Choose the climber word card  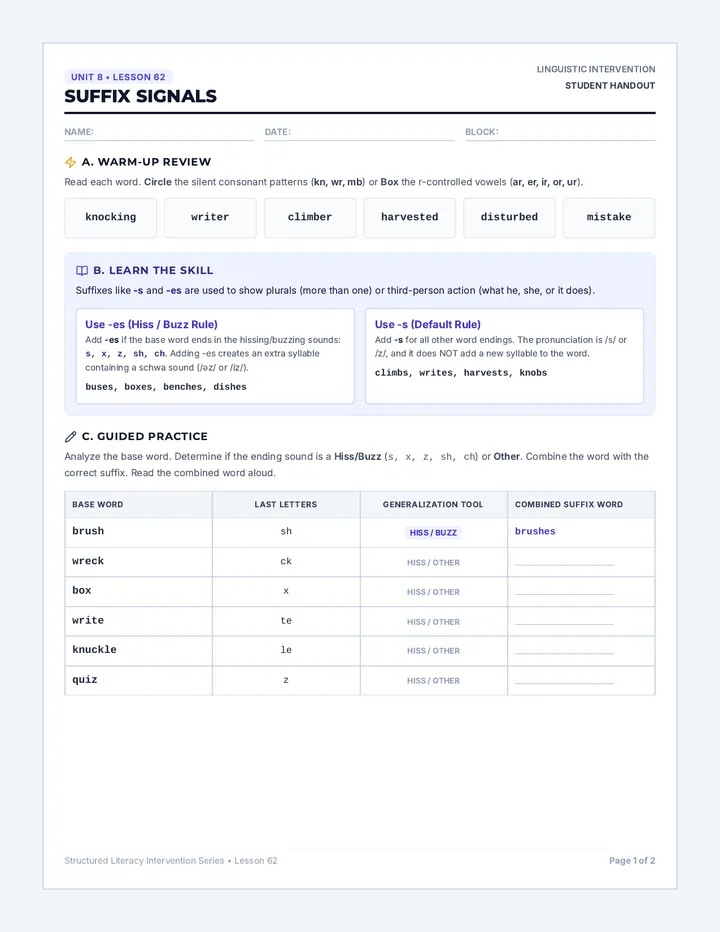310,218
